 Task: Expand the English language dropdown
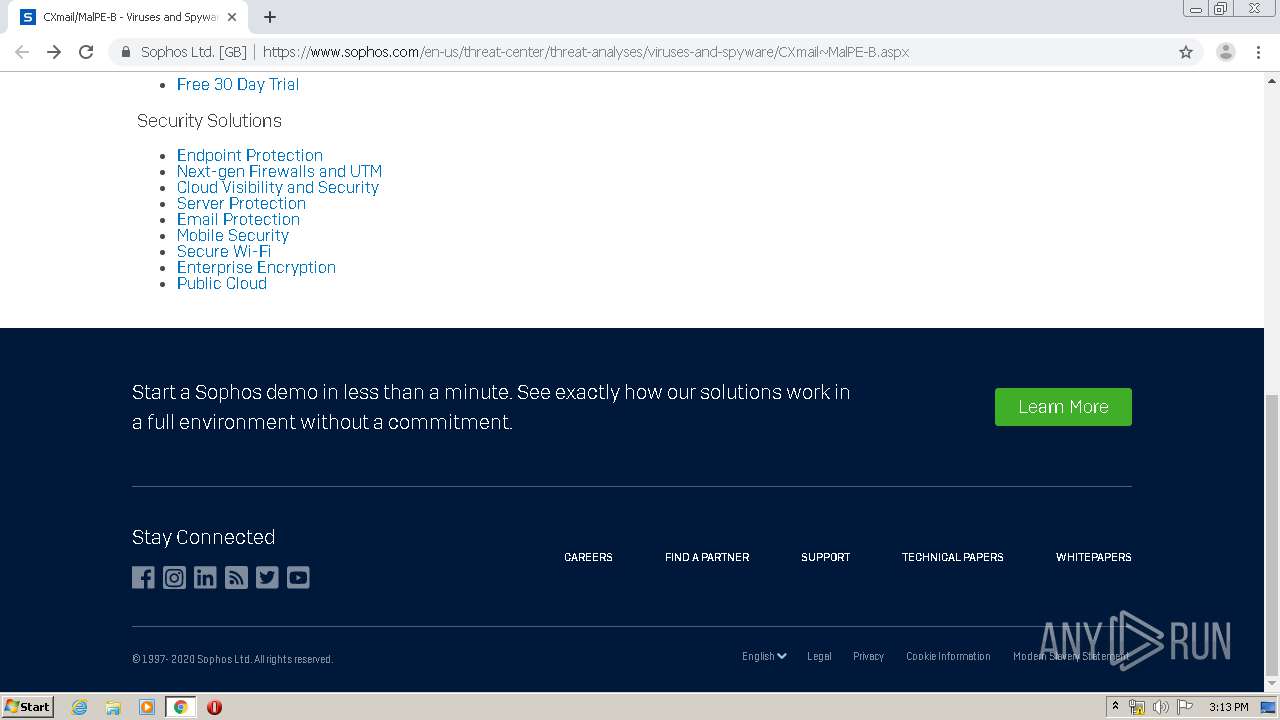point(764,656)
